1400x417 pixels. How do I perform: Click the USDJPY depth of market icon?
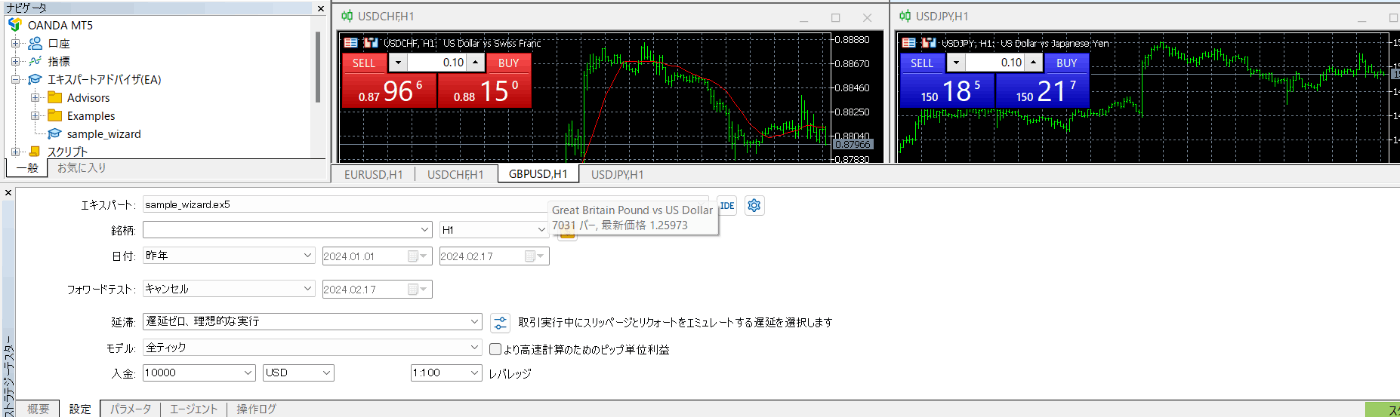[x=929, y=43]
